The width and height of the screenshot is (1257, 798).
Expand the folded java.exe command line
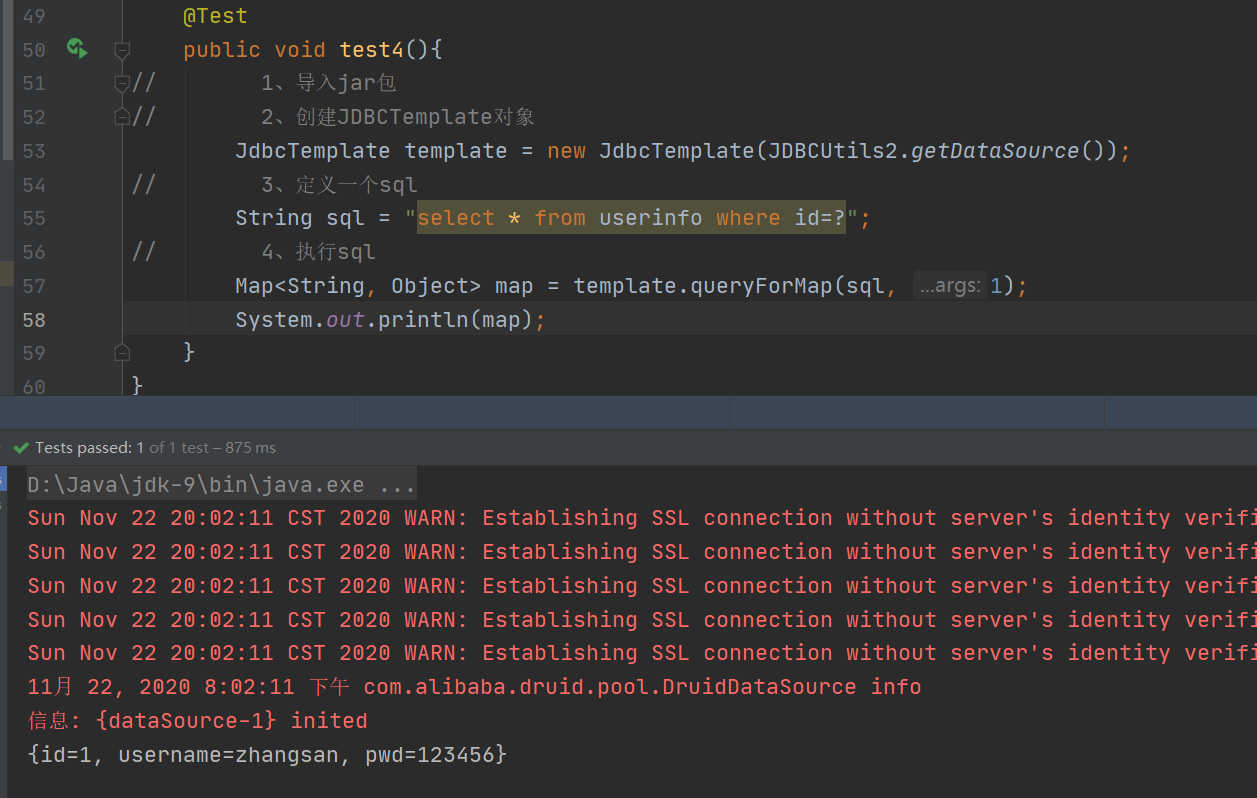[221, 485]
